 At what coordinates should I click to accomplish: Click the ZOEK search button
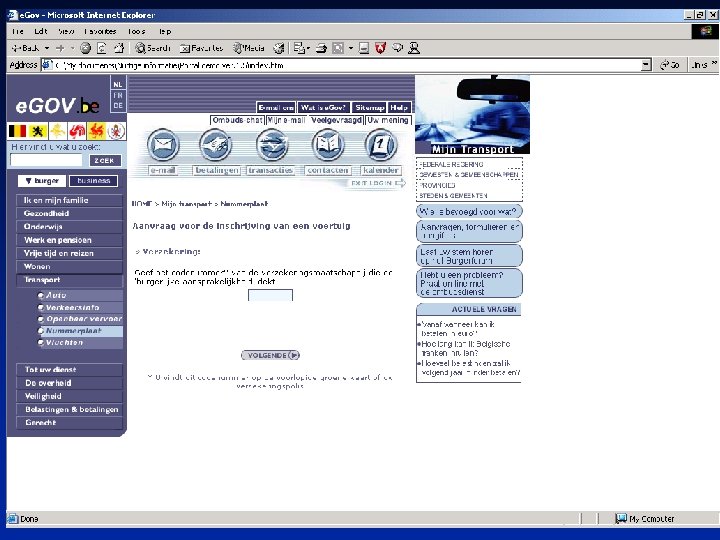[104, 160]
